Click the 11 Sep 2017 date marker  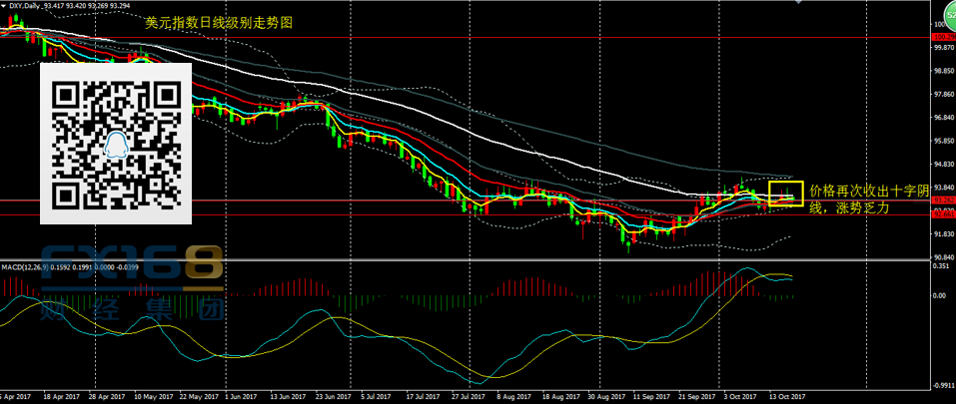click(x=652, y=396)
